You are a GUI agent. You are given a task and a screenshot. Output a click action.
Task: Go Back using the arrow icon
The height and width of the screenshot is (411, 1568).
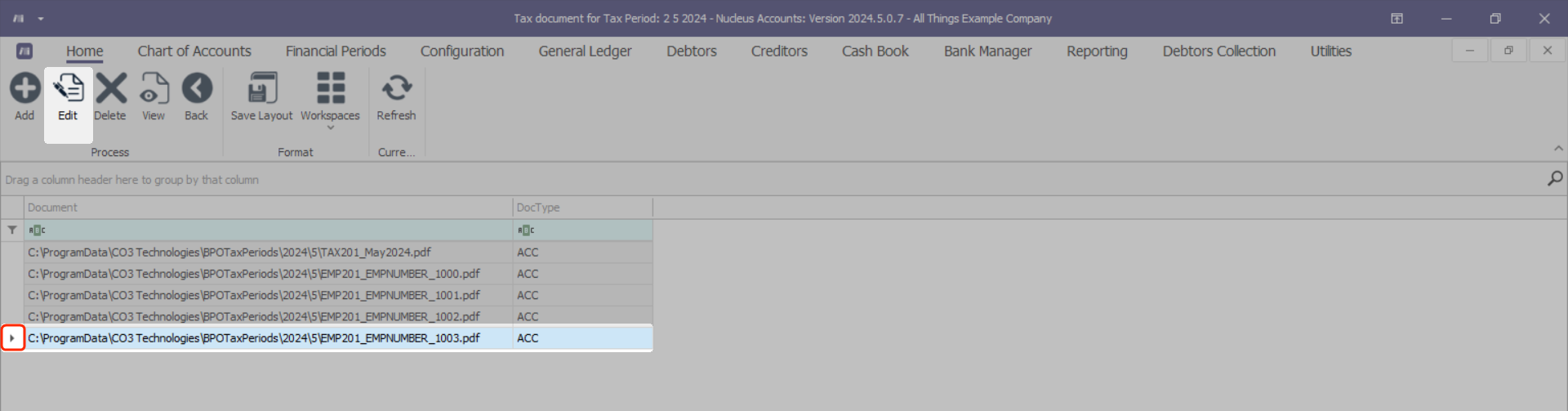(x=197, y=88)
